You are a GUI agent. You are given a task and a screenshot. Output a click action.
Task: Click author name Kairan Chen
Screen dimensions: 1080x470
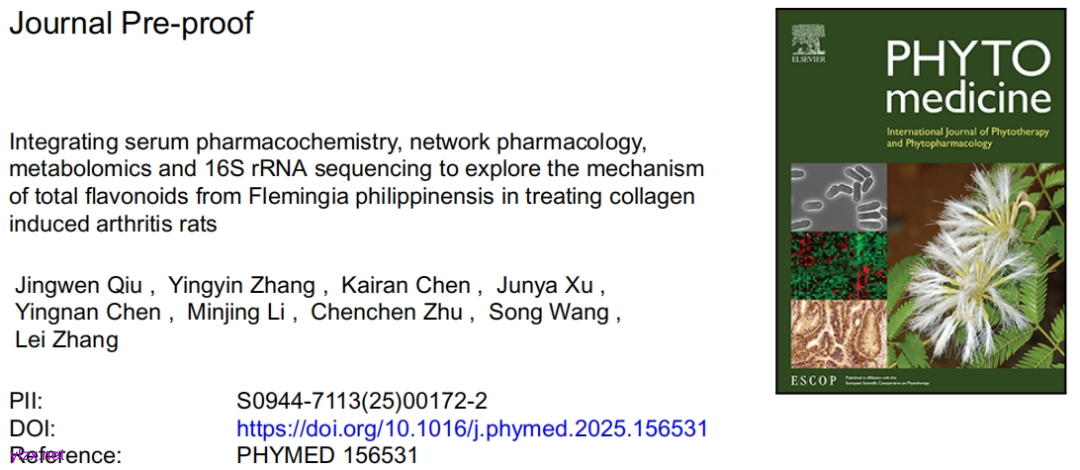tap(405, 286)
